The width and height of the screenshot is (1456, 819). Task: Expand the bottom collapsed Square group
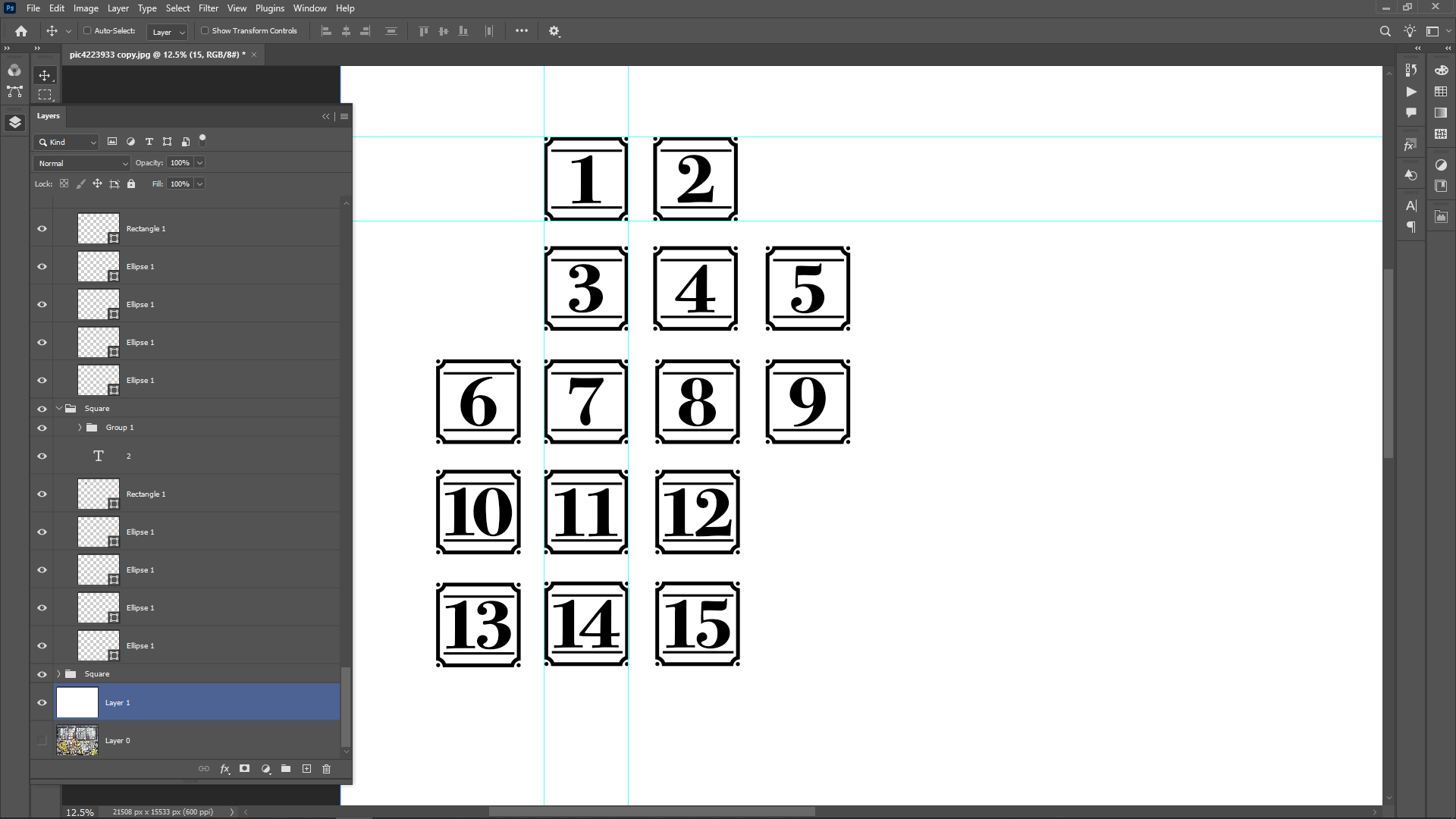(x=59, y=674)
